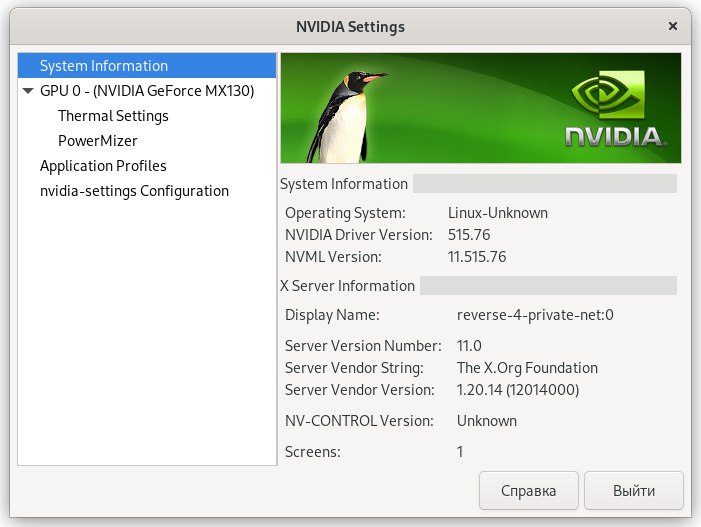Click the NVML version value 11.515.76
This screenshot has height=527, width=701.
click(477, 257)
